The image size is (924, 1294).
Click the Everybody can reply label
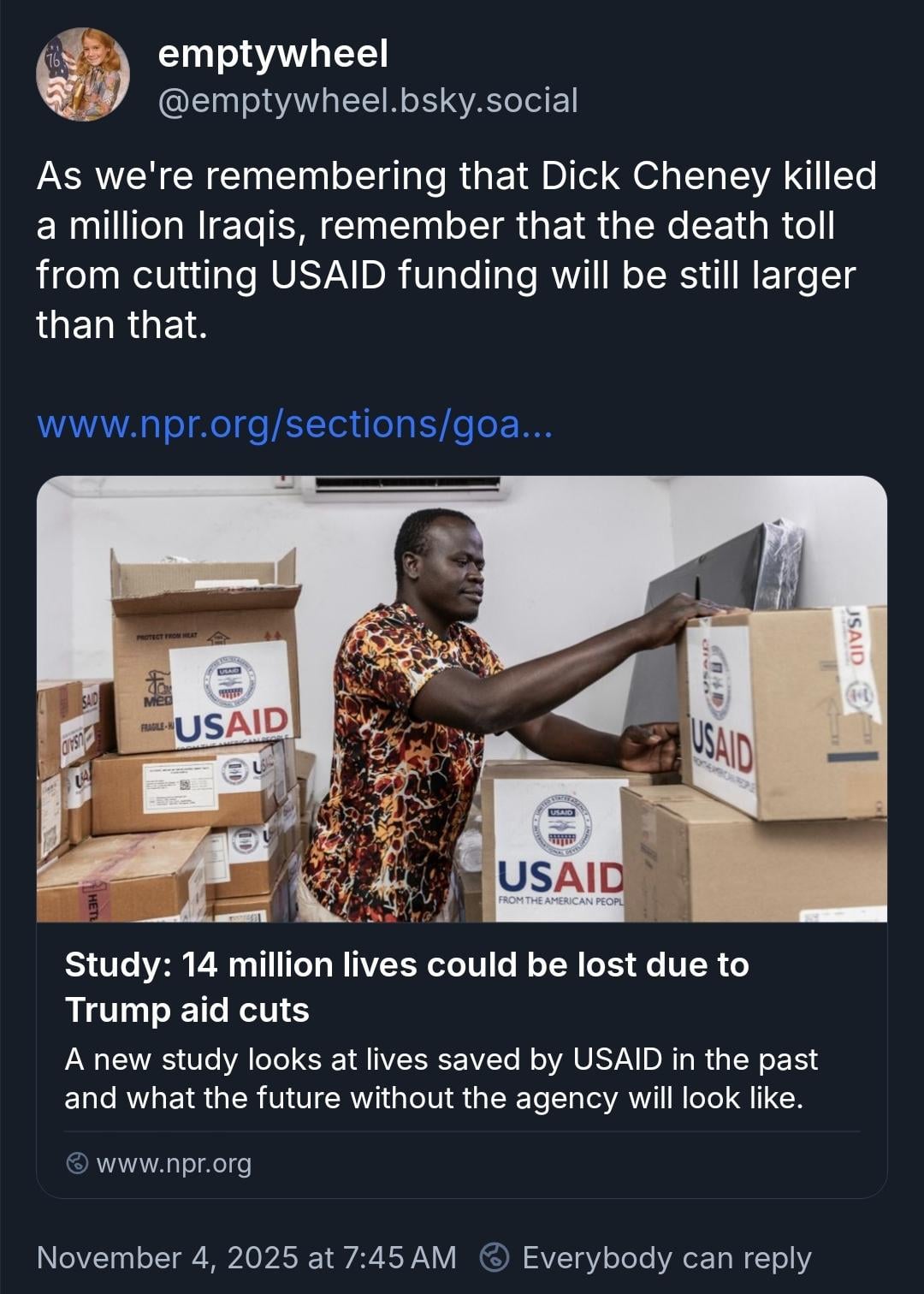click(x=666, y=1257)
